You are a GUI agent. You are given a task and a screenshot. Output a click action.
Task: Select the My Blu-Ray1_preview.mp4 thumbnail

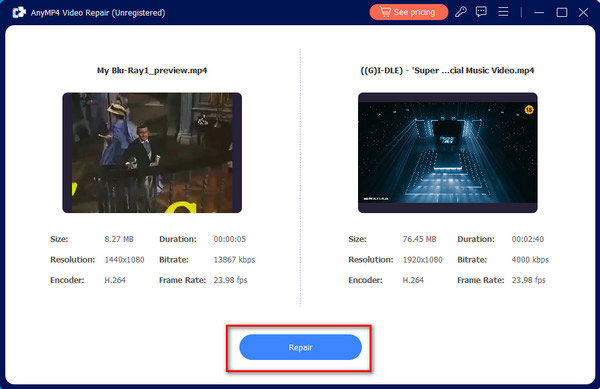pos(152,153)
